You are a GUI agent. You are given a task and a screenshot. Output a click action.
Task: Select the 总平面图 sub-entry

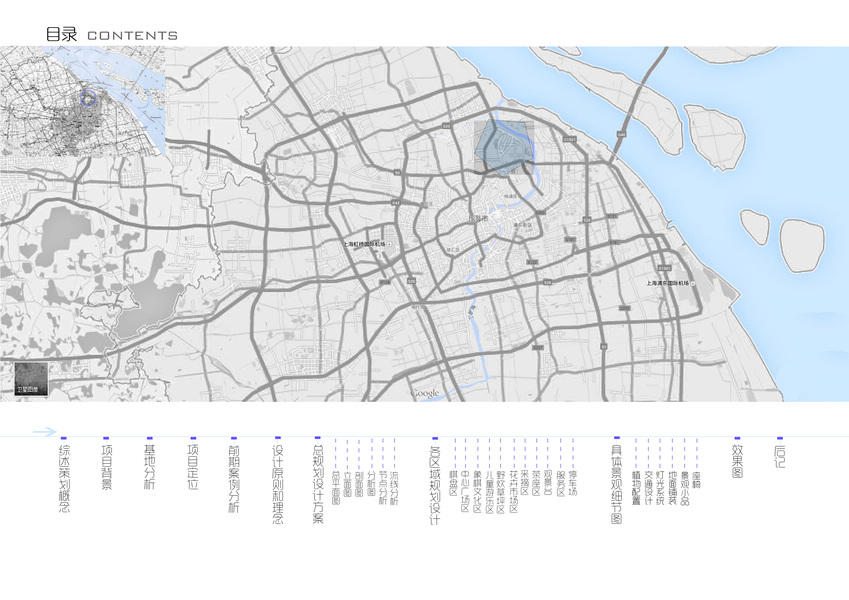point(336,488)
